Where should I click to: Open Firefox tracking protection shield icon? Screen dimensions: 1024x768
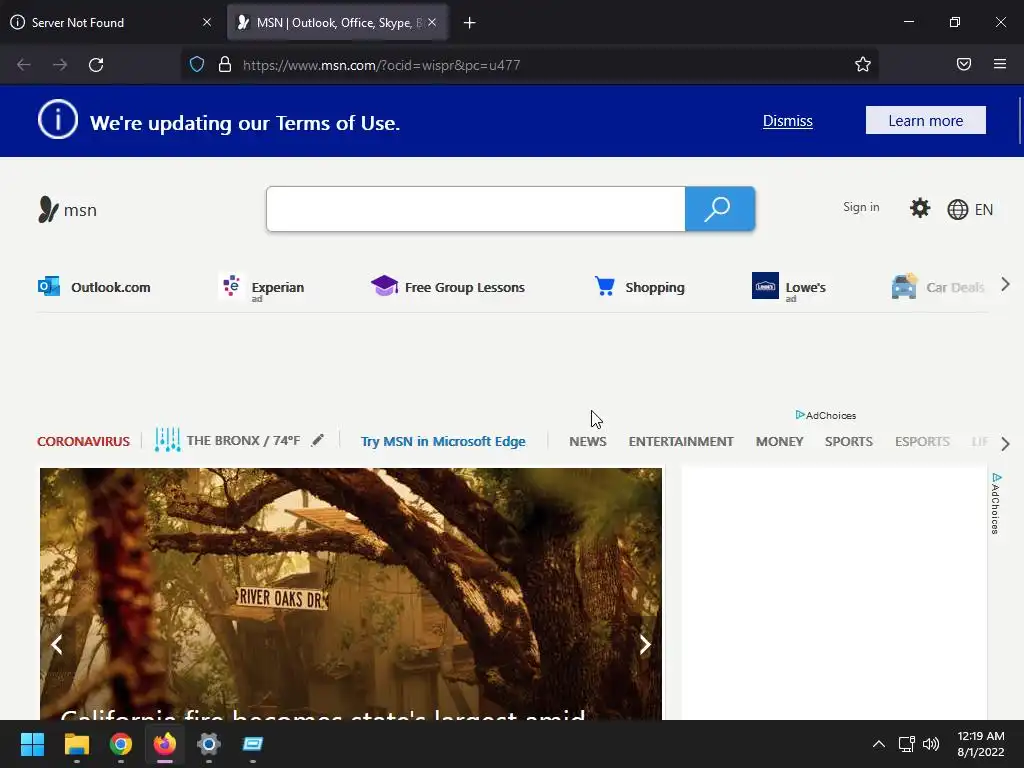click(x=197, y=65)
